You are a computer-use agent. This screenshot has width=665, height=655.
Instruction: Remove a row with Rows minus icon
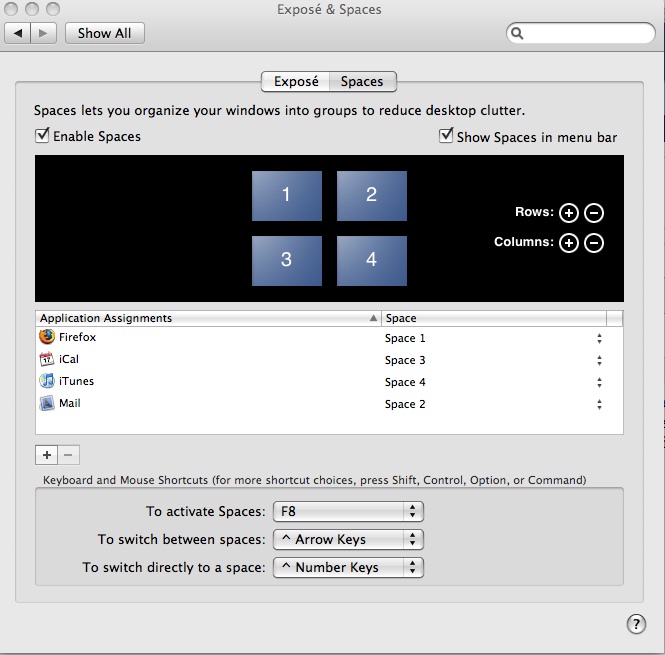point(594,213)
